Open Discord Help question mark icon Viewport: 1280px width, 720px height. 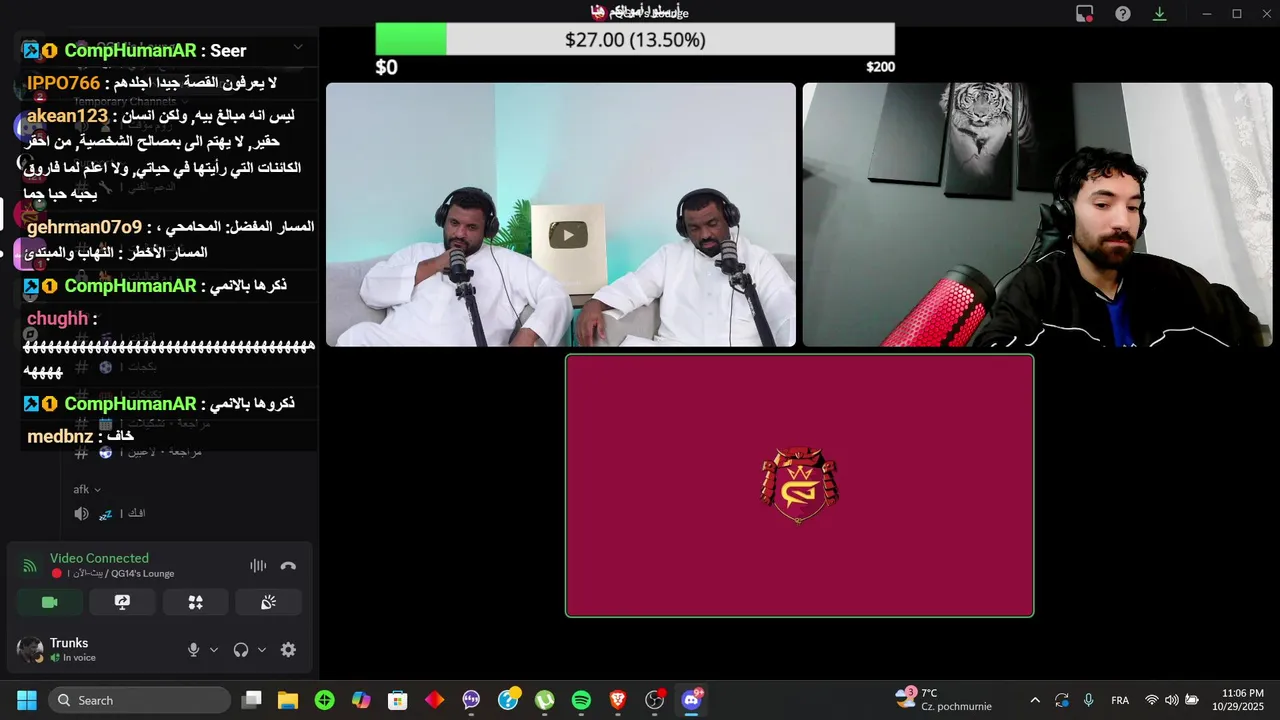coord(1123,13)
